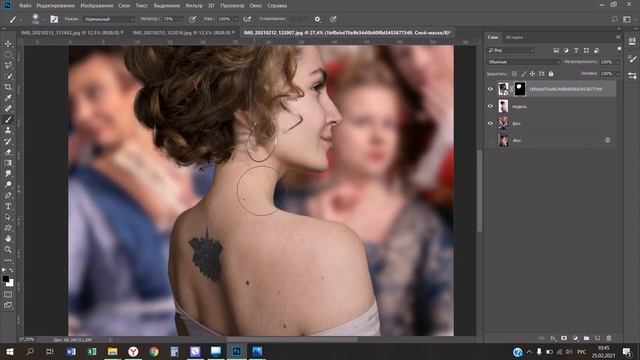
Task: Create new adjustment layer icon
Action: (575, 338)
